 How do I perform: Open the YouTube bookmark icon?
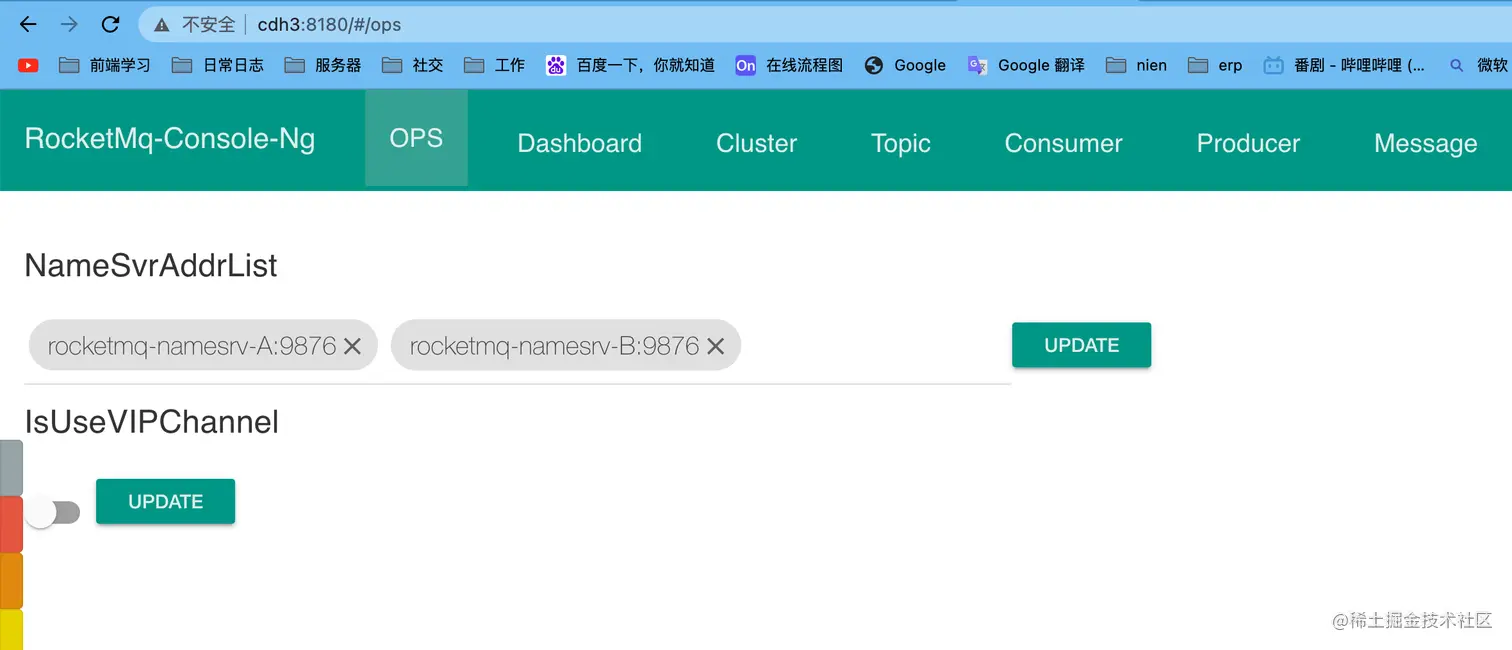28,65
